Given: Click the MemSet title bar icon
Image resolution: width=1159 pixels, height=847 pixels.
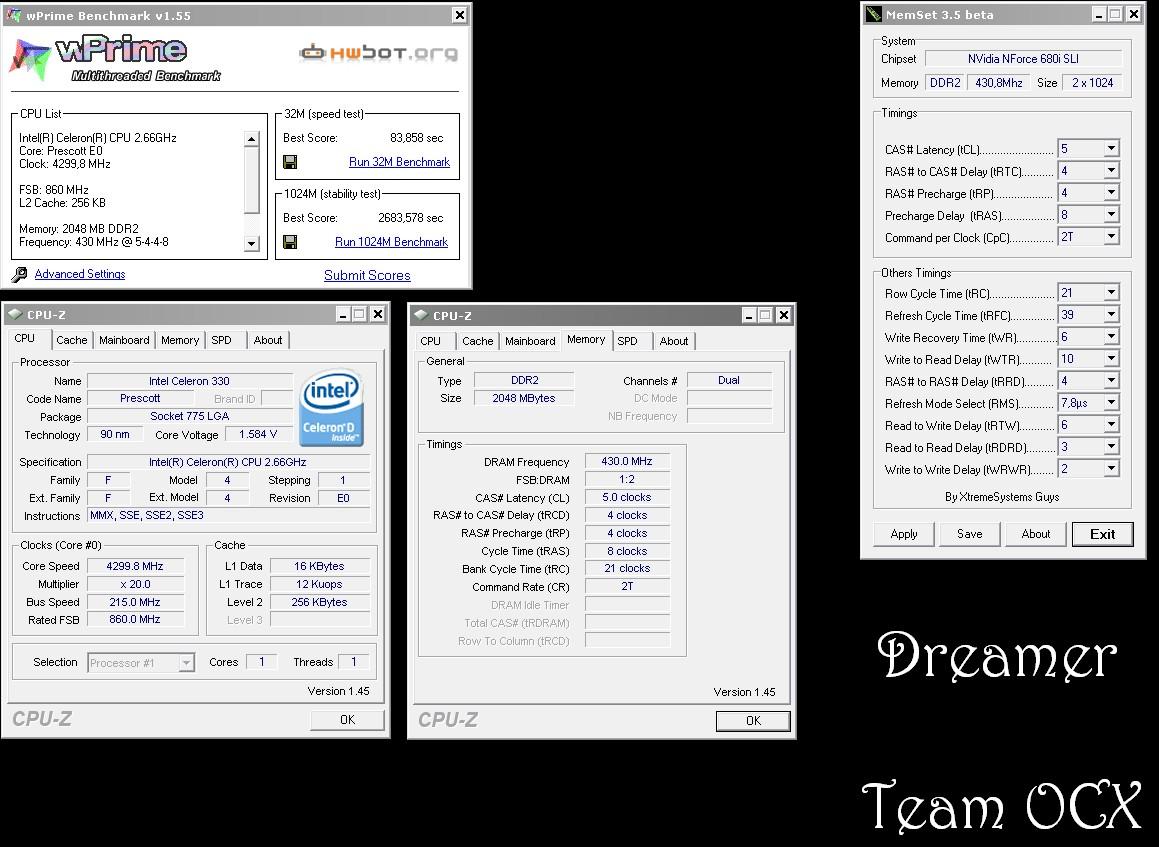Looking at the screenshot, I should click(874, 14).
